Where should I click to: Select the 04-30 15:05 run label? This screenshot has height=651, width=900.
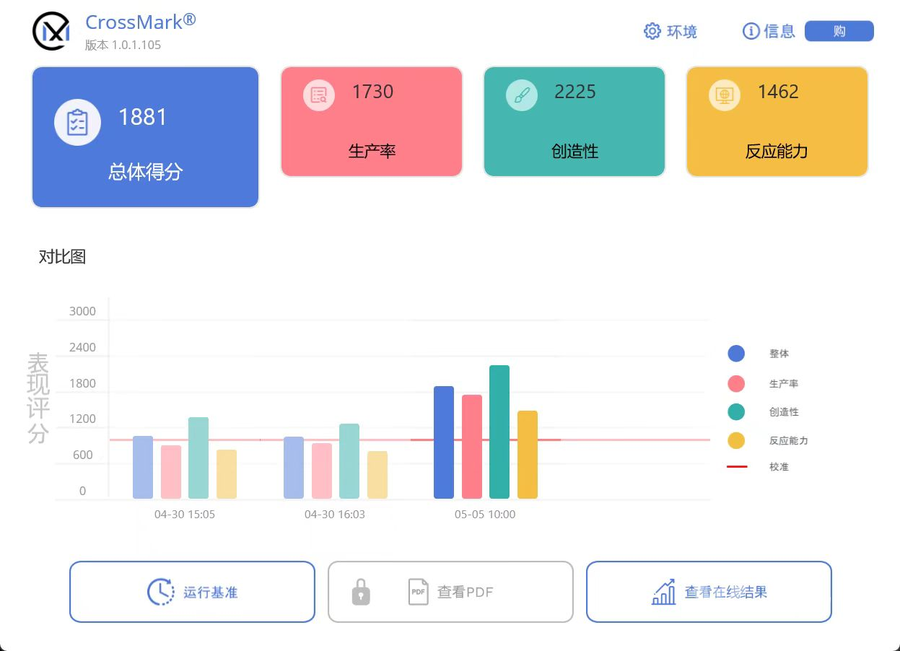(184, 514)
